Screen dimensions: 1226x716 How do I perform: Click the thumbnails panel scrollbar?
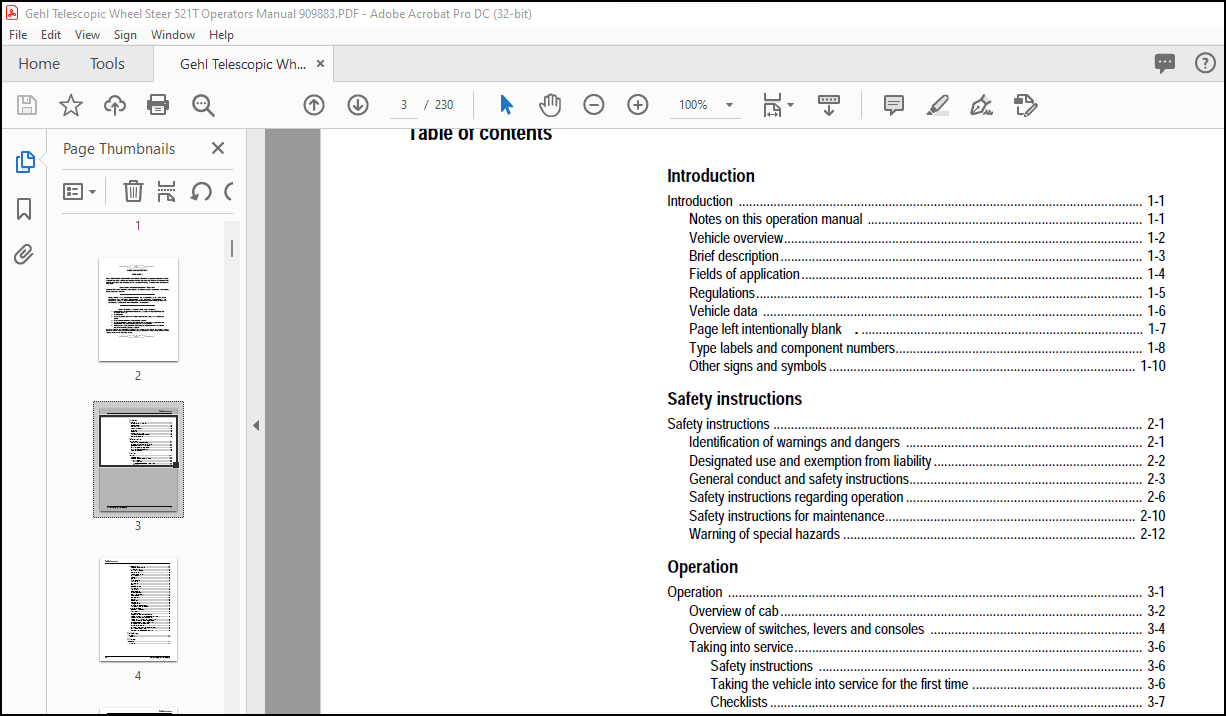(232, 249)
